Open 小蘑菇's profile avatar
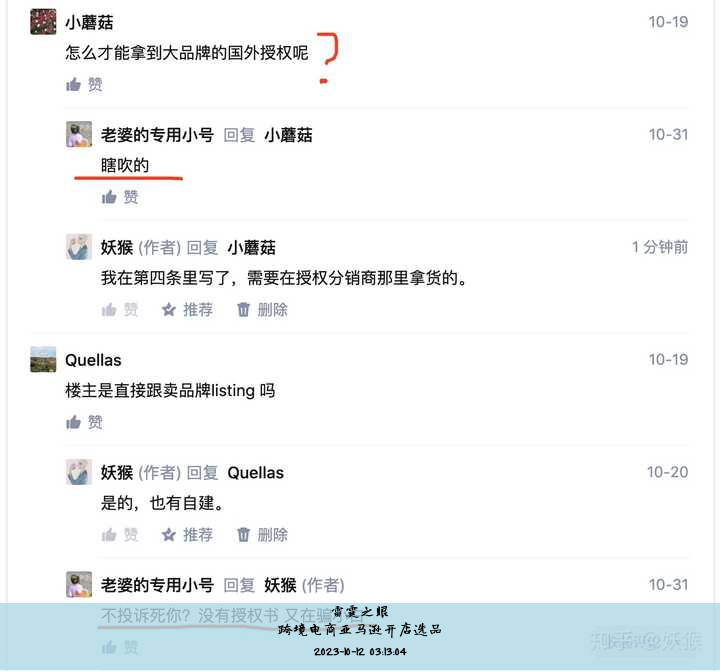720x671 pixels. [x=43, y=22]
